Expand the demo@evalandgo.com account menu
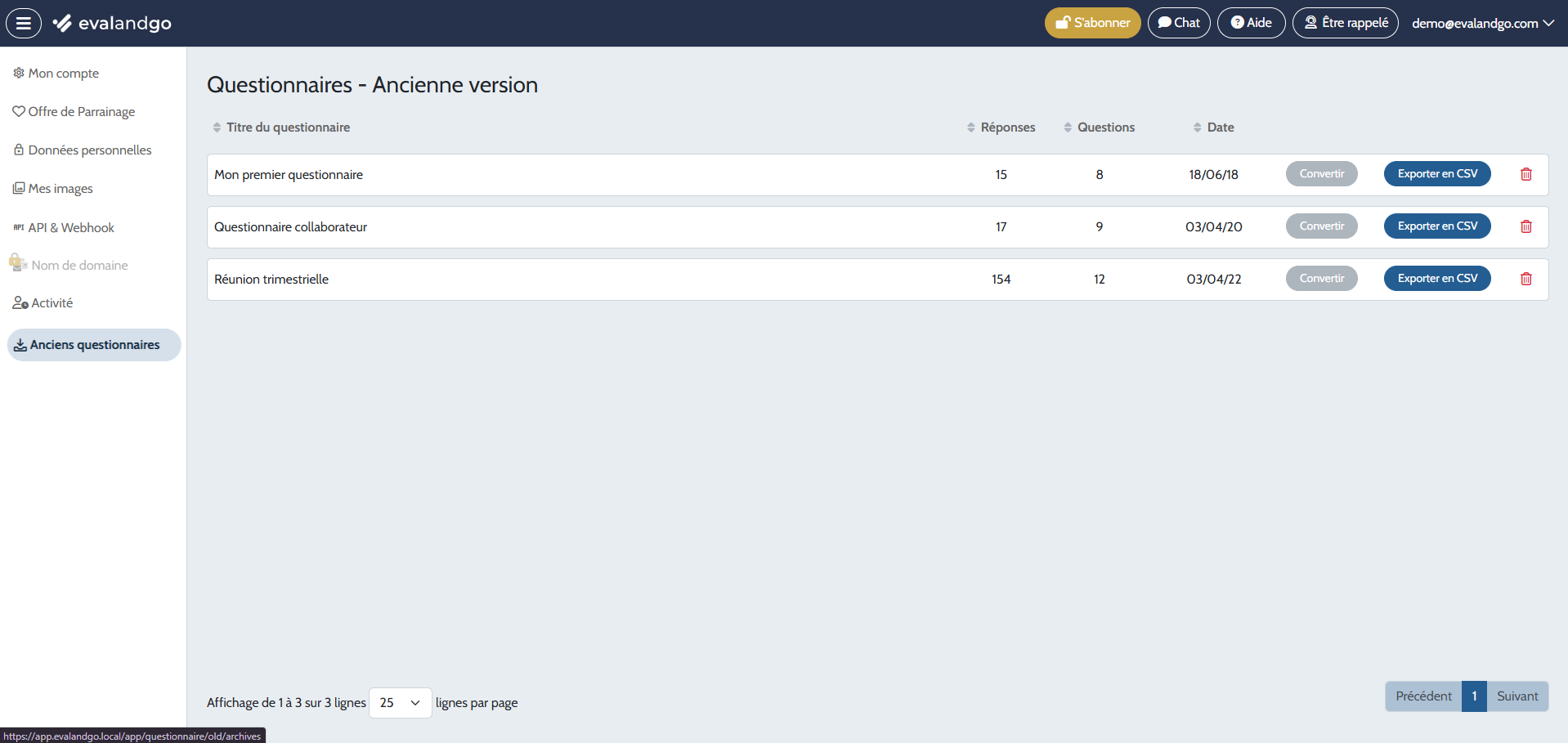1568x743 pixels. [1482, 23]
